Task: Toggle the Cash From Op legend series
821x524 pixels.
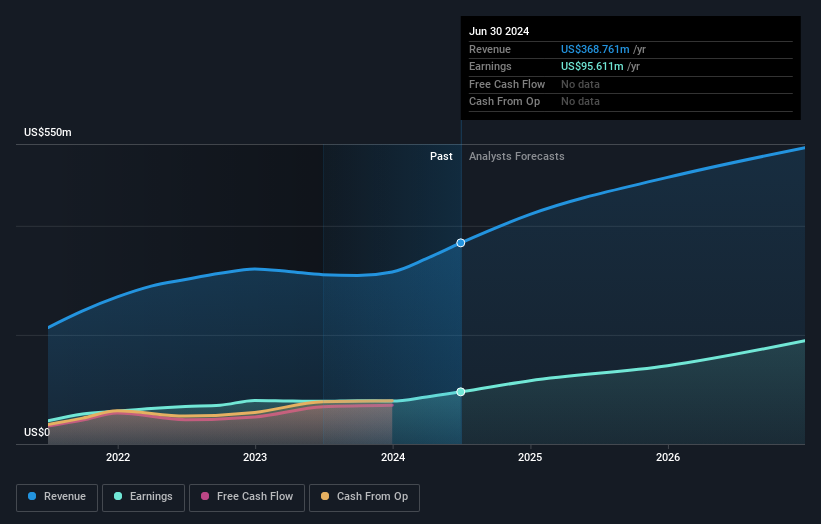Action: [364, 497]
